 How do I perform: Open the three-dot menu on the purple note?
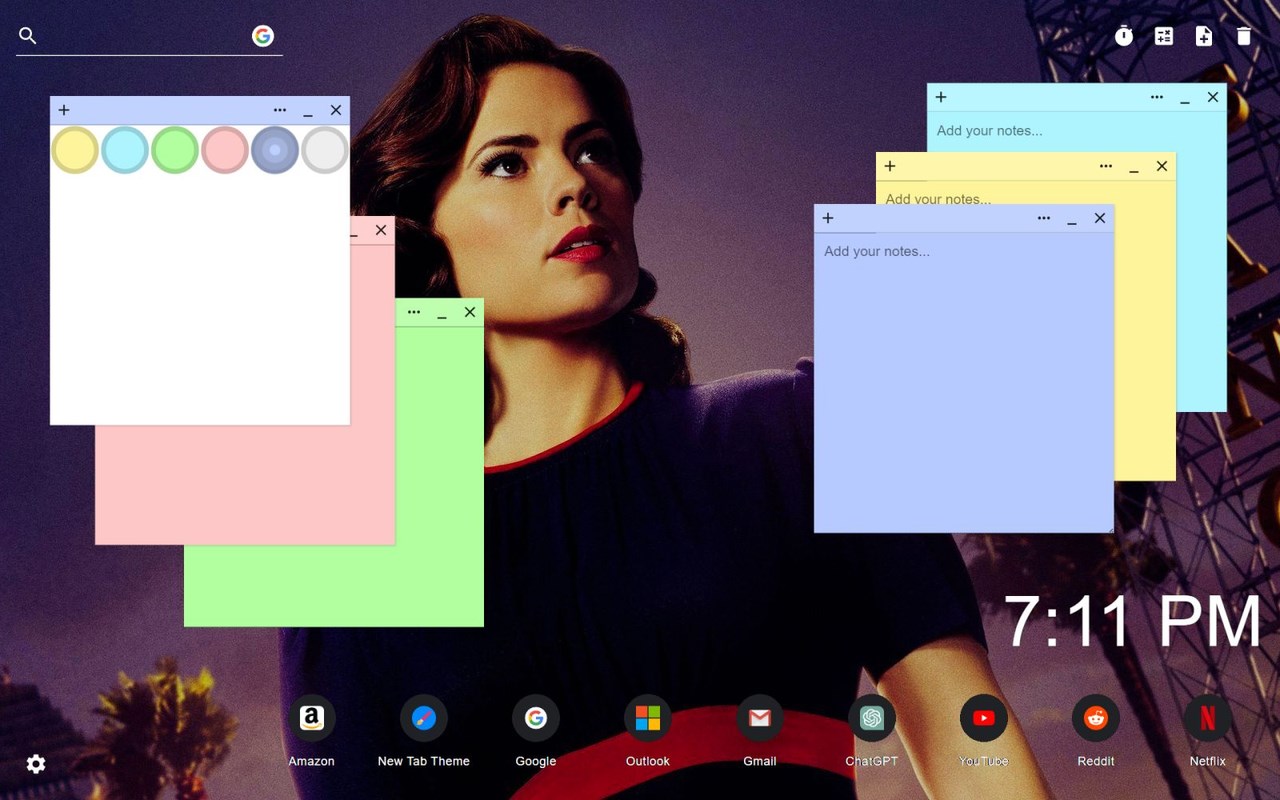1044,218
